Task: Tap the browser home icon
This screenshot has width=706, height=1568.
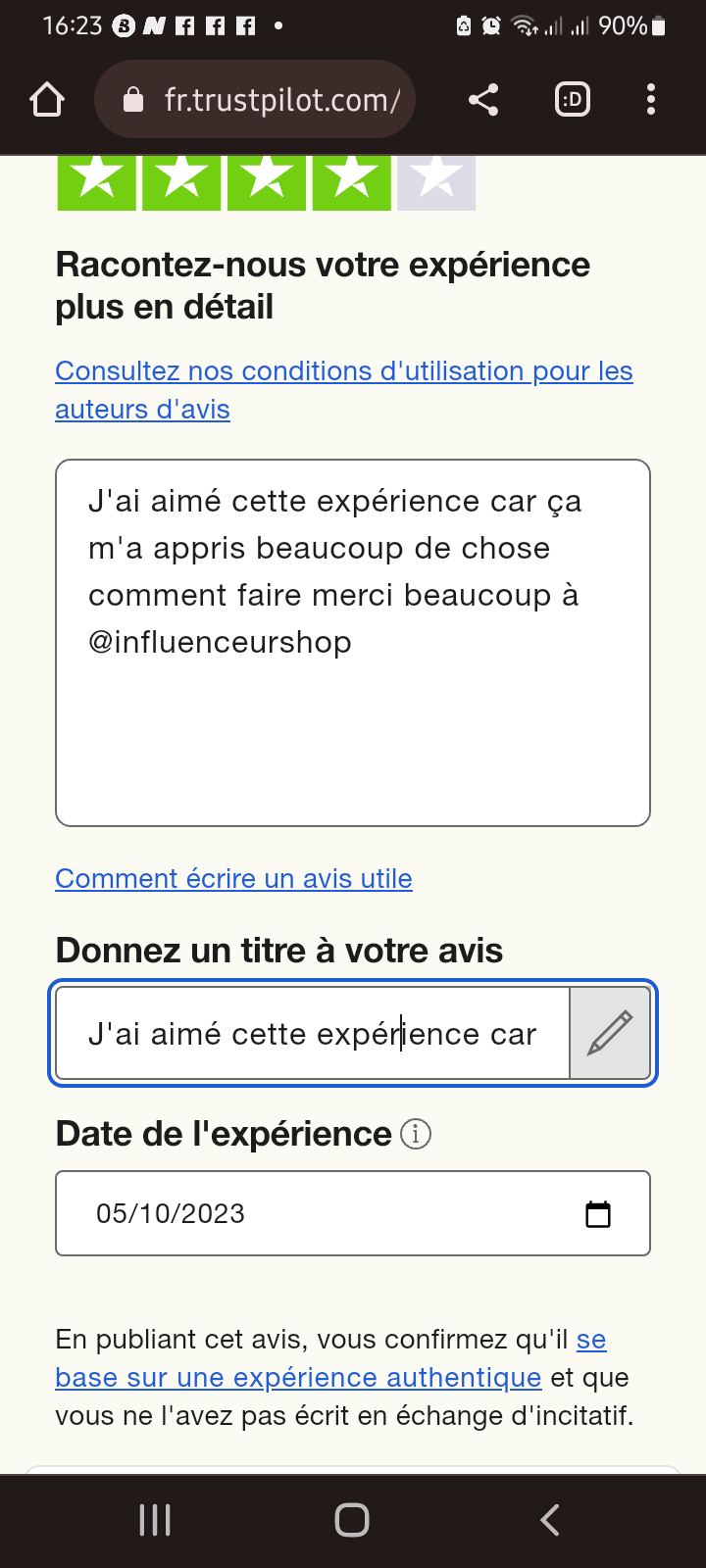Action: click(x=47, y=100)
